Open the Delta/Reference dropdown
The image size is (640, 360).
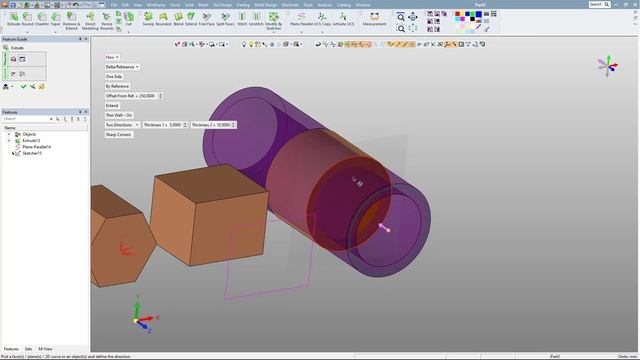pyautogui.click(x=122, y=67)
